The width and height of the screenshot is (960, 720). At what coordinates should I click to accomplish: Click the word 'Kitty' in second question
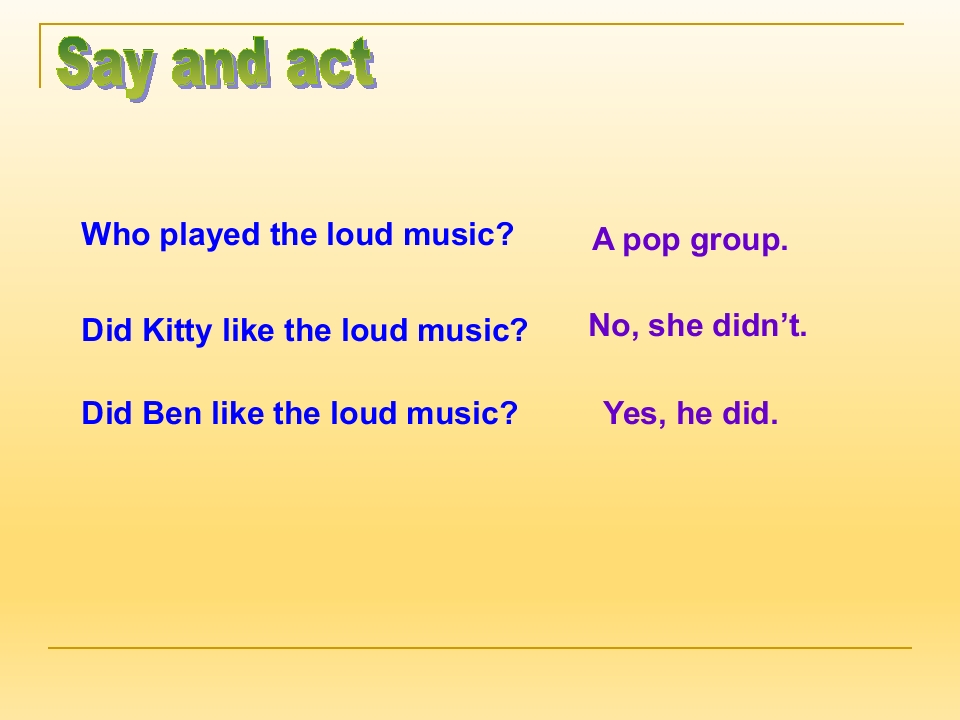pos(177,331)
